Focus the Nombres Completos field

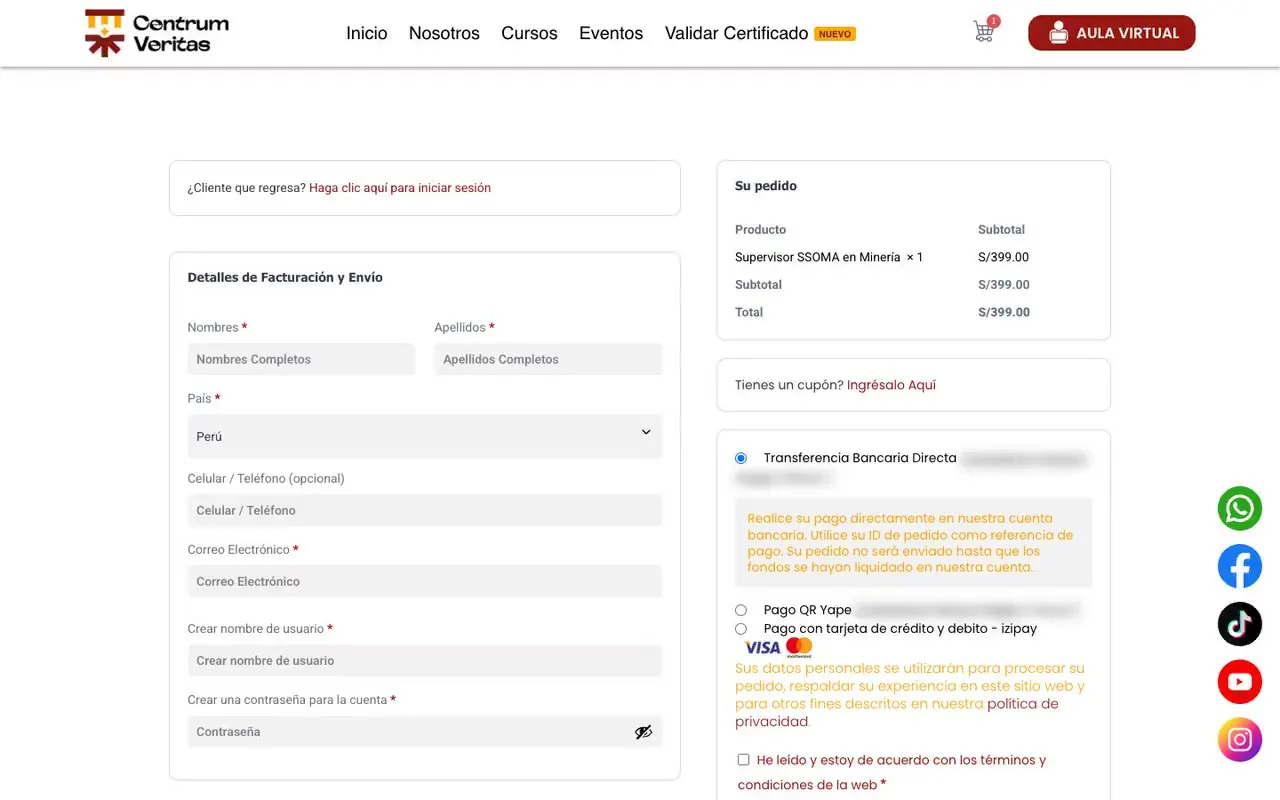[301, 359]
